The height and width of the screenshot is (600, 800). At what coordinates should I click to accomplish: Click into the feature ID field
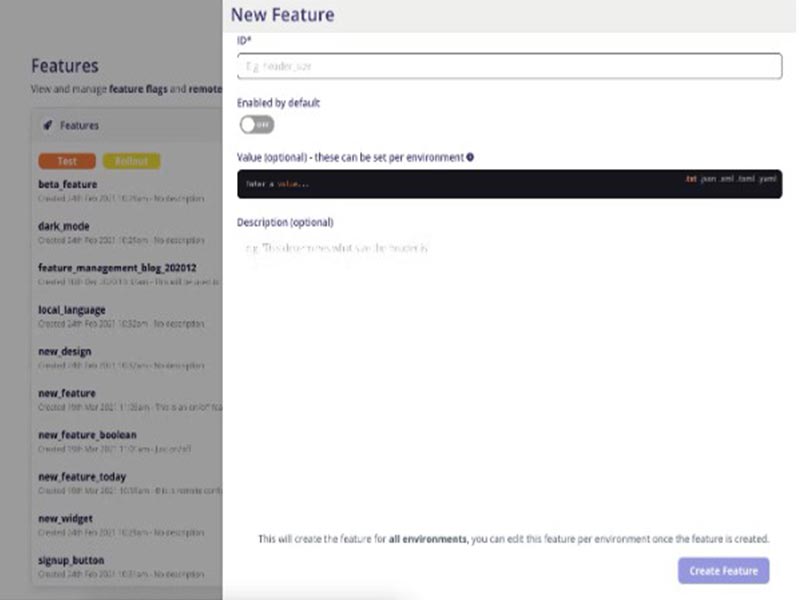[x=509, y=66]
